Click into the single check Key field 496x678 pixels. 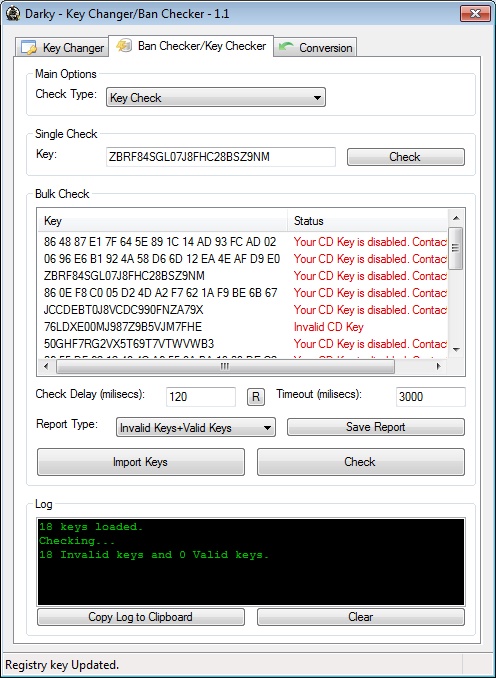(x=221, y=157)
